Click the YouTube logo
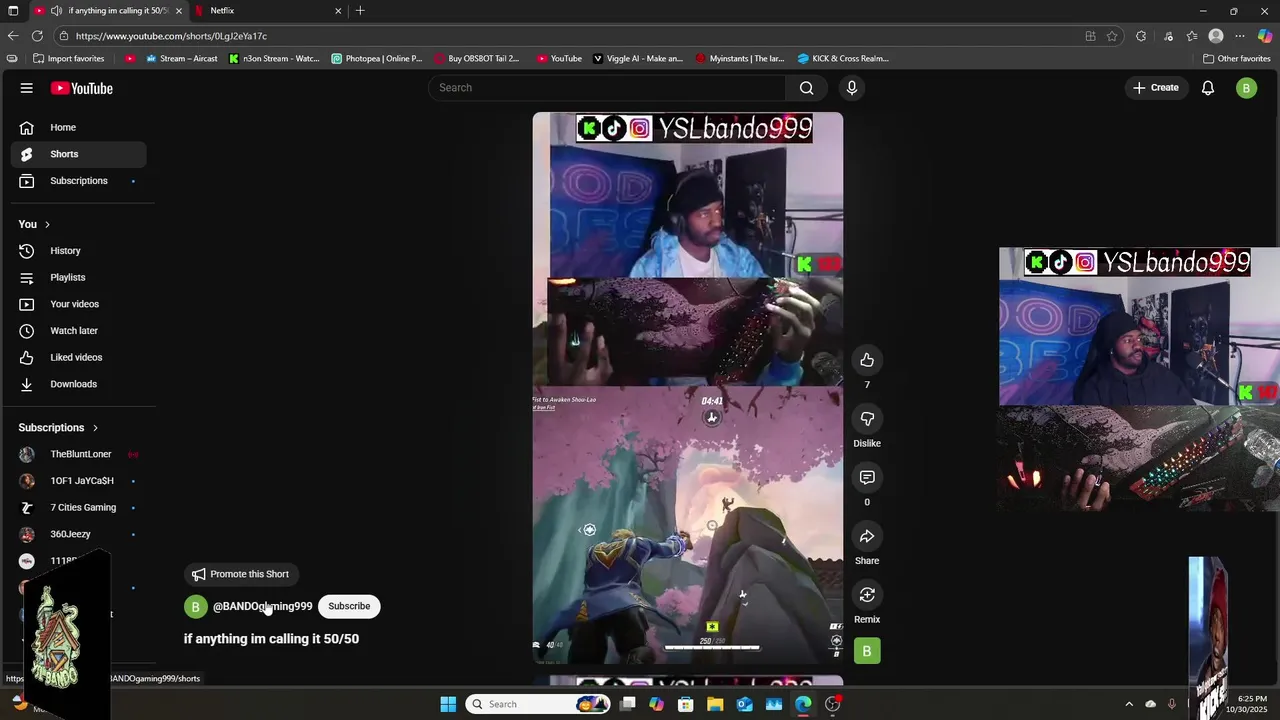 (82, 88)
